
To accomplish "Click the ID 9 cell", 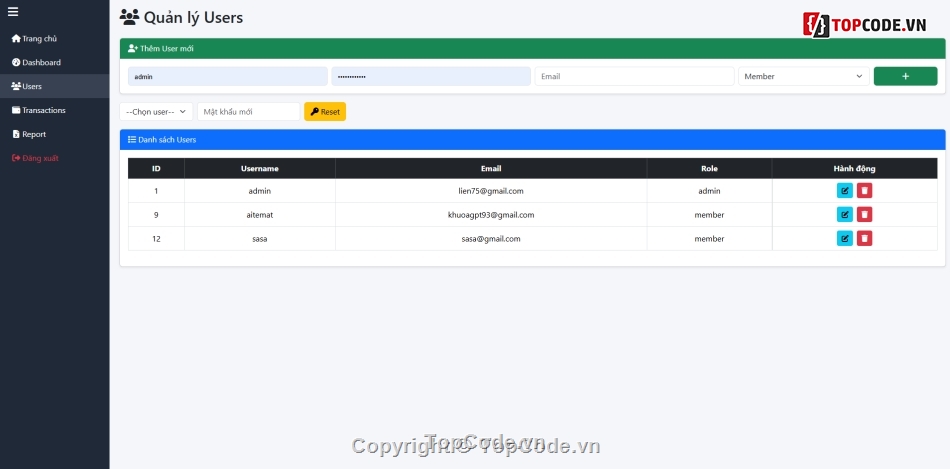I will click(156, 215).
